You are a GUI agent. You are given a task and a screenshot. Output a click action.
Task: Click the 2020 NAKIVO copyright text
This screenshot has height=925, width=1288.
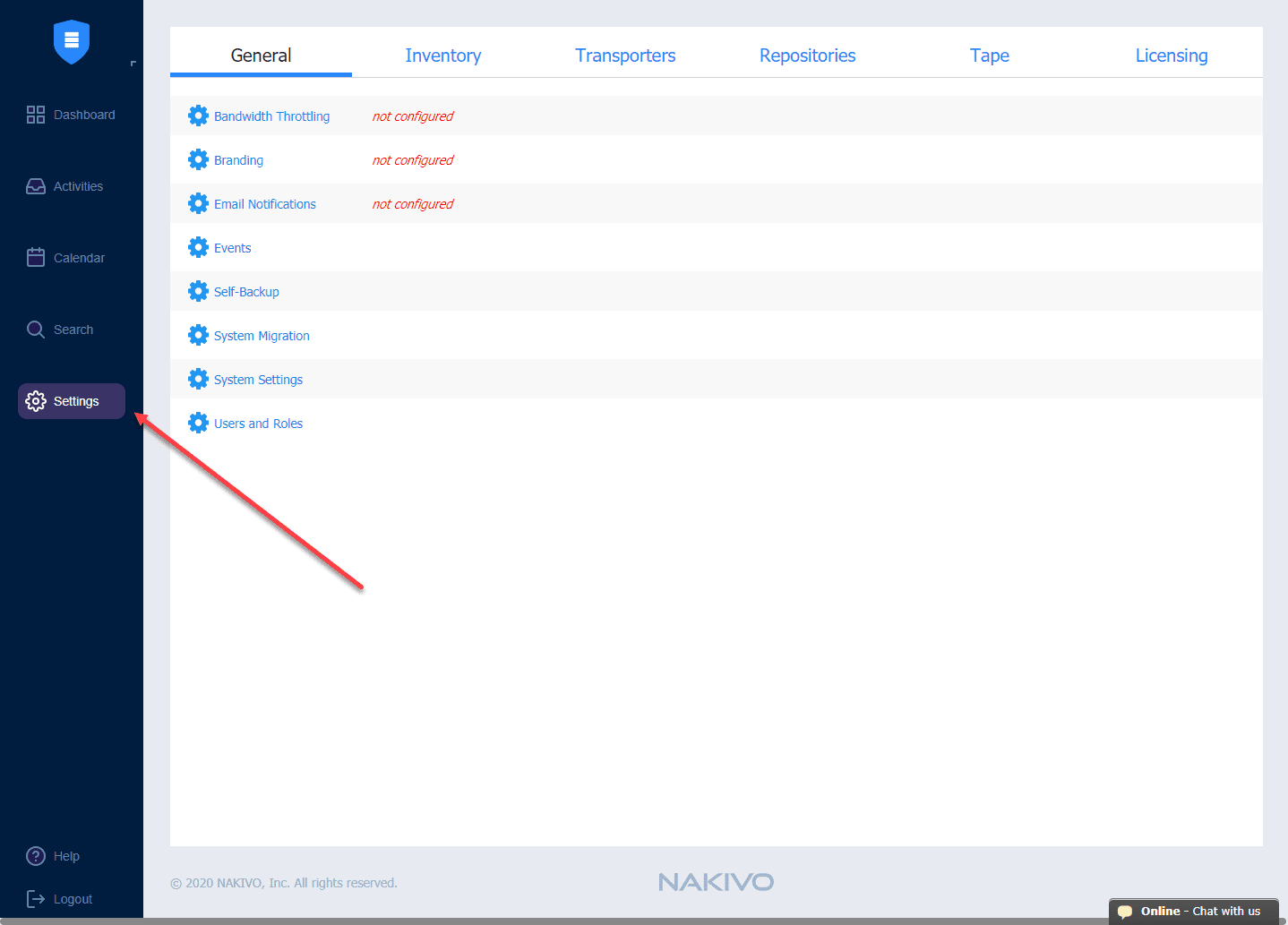click(284, 883)
